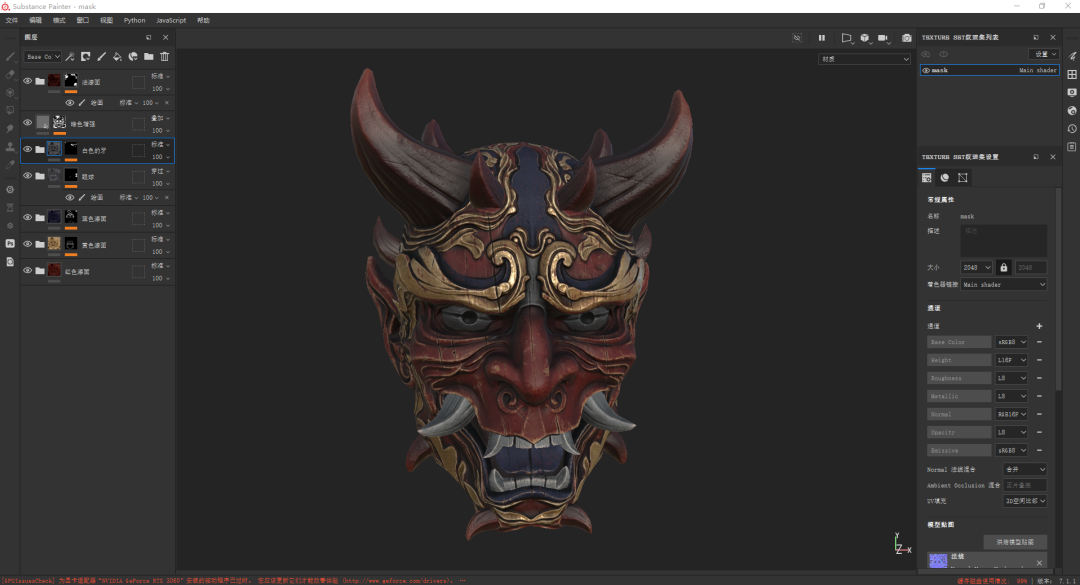Image resolution: width=1080 pixels, height=585 pixels.
Task: Open the log clipboard icon in right dock
Action: [1072, 147]
